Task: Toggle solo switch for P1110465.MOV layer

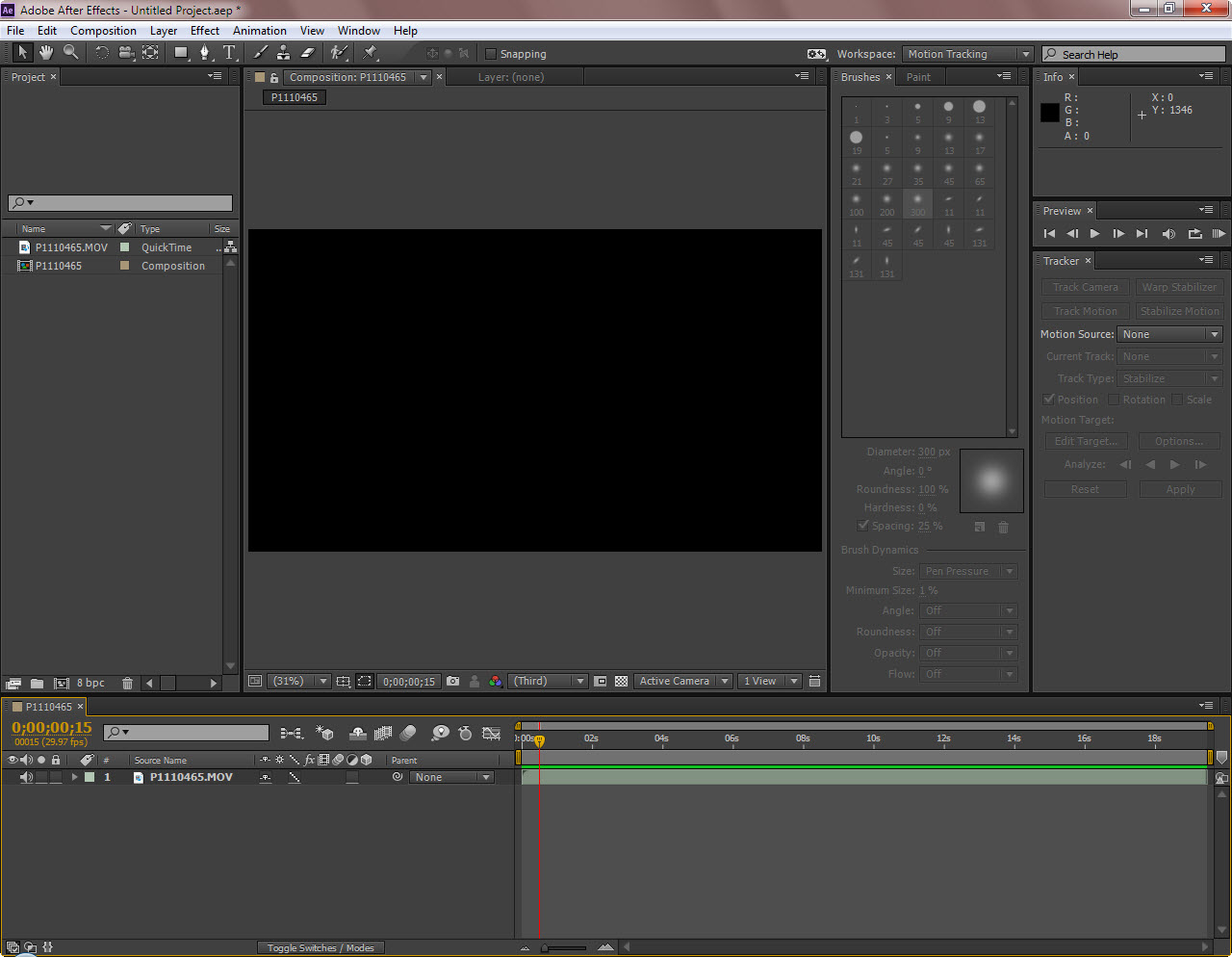Action: (x=41, y=777)
